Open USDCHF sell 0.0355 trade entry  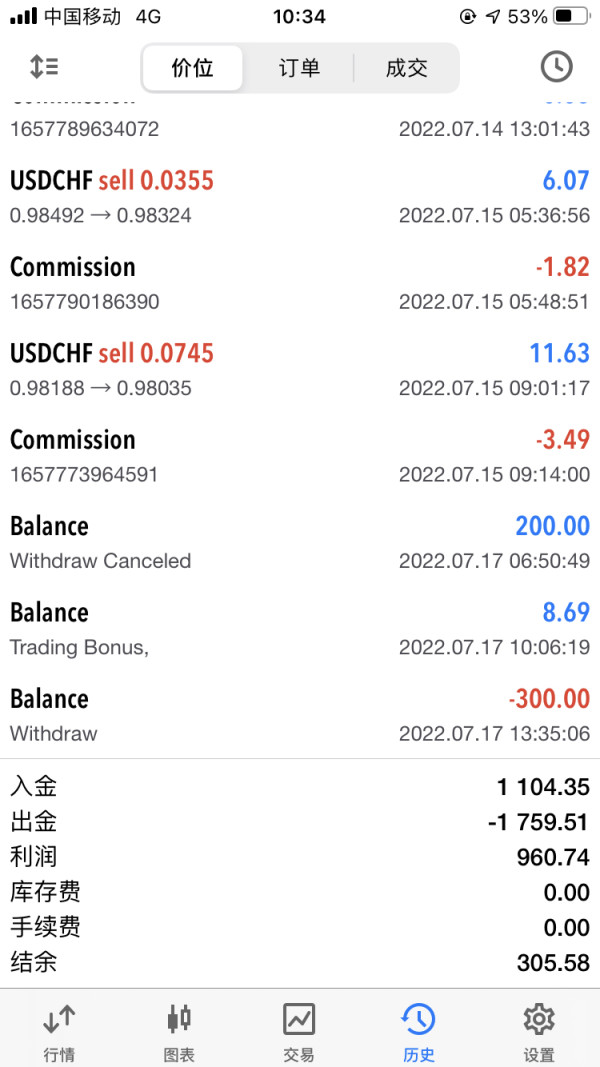tap(300, 196)
